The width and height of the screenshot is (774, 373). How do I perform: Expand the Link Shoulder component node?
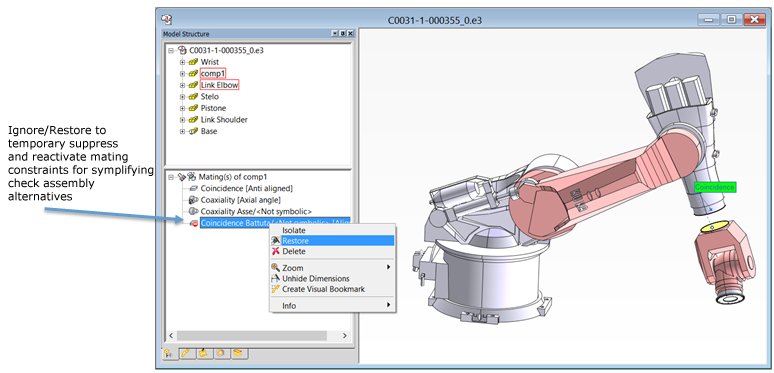[182, 120]
